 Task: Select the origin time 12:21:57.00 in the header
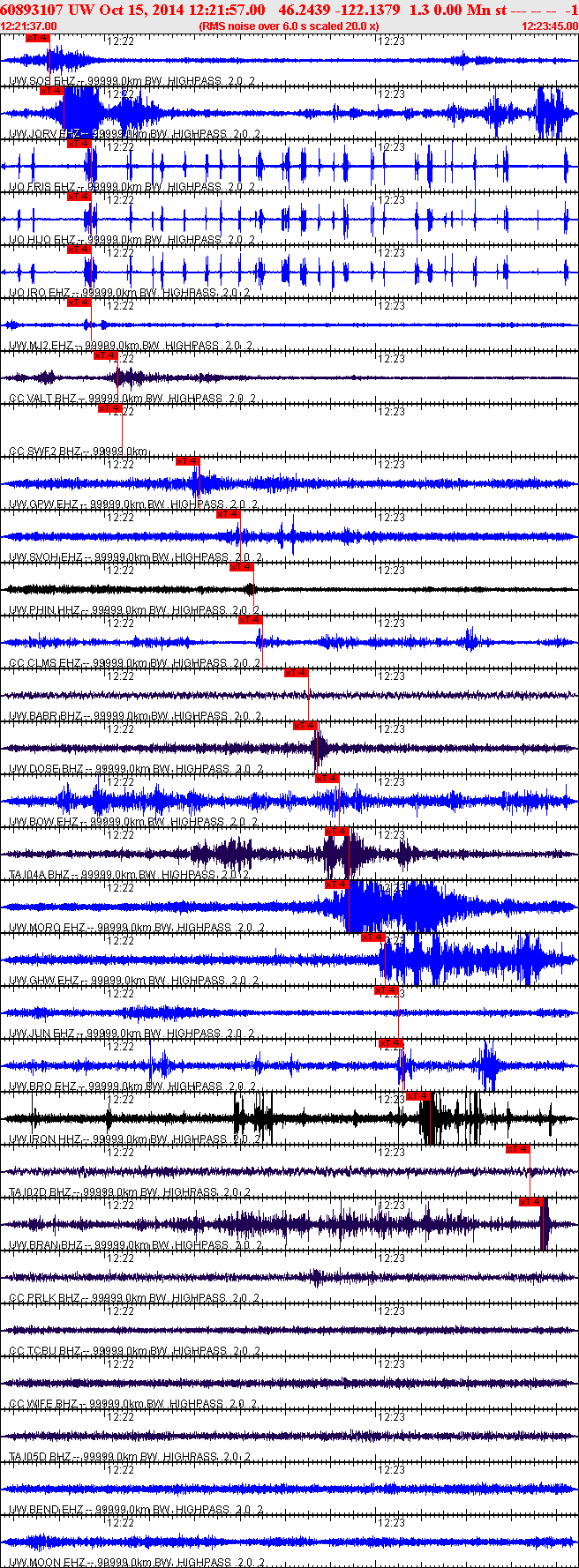point(227,9)
